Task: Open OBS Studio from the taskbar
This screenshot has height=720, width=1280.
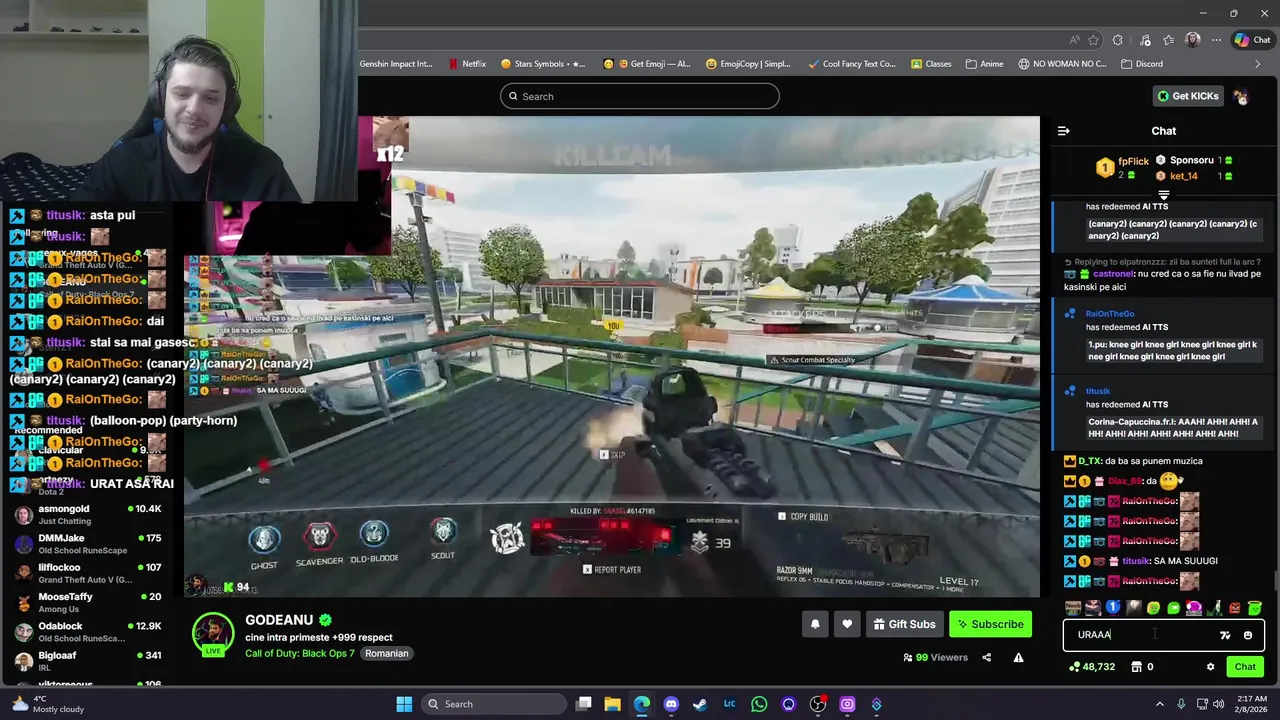Action: pos(818,704)
